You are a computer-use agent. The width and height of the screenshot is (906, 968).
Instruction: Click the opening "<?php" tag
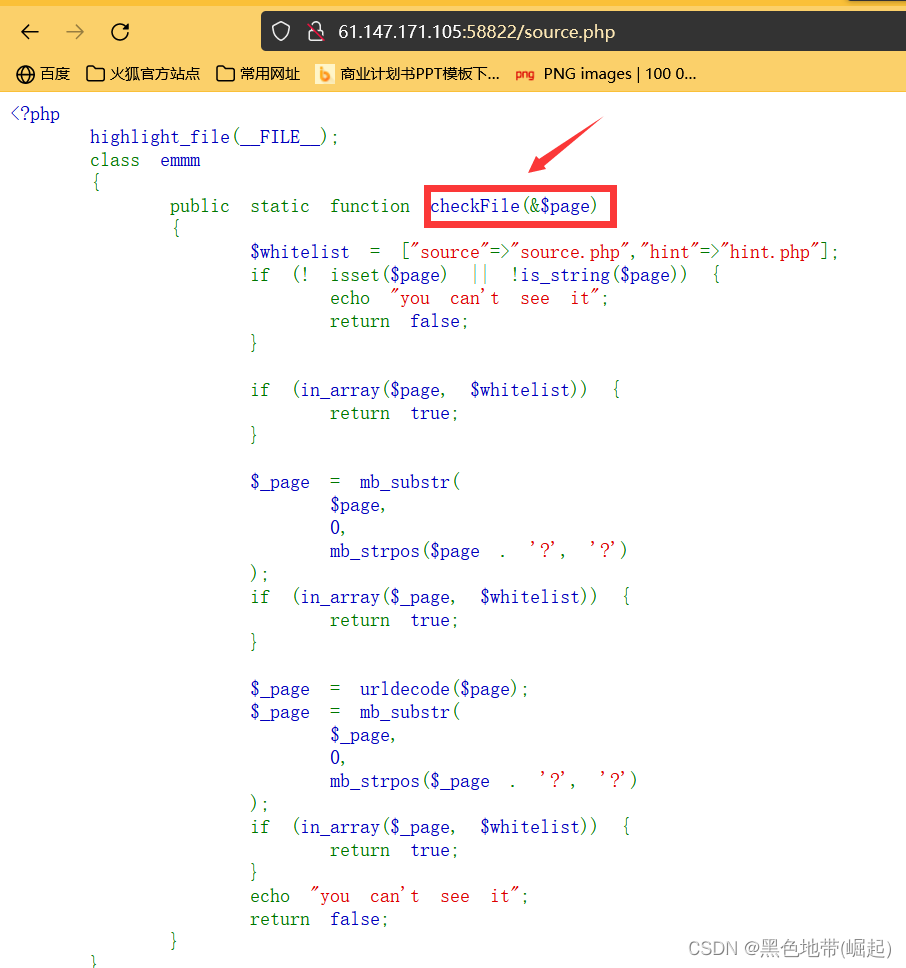[35, 114]
